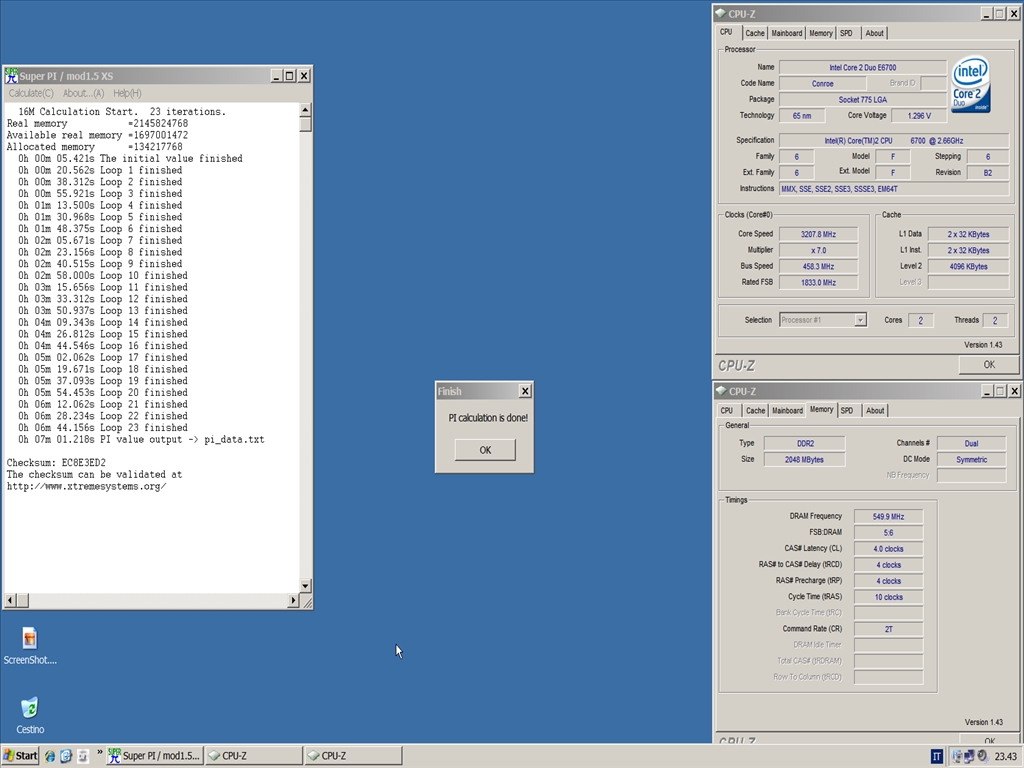Click the Level 2 cache value "4096 KBytes"
The height and width of the screenshot is (768, 1024).
tap(968, 266)
